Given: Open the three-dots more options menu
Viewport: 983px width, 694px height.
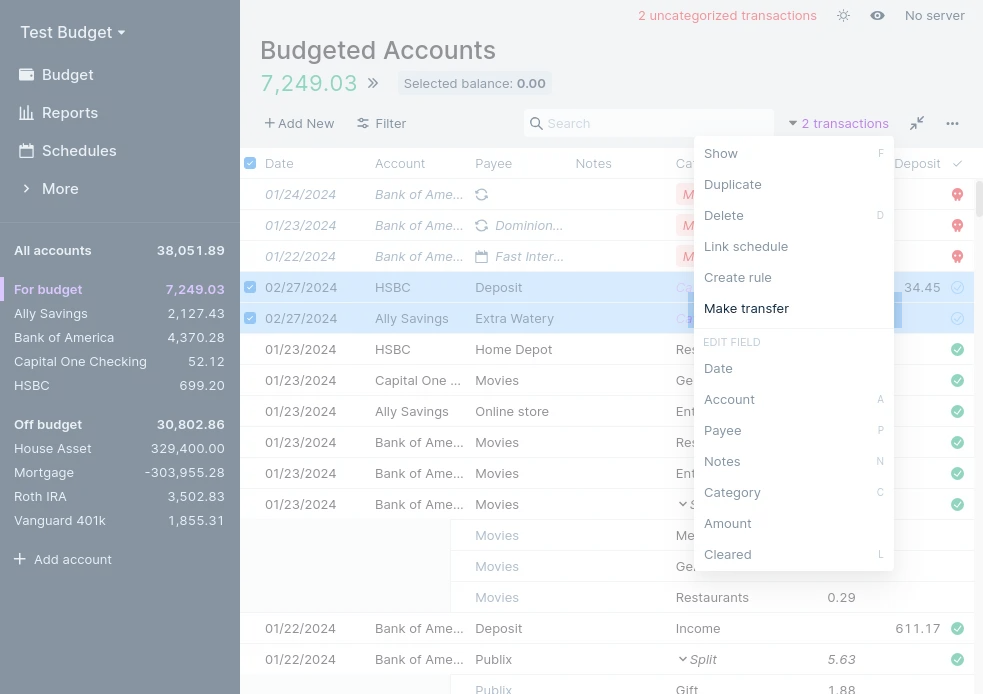Looking at the screenshot, I should 952,123.
